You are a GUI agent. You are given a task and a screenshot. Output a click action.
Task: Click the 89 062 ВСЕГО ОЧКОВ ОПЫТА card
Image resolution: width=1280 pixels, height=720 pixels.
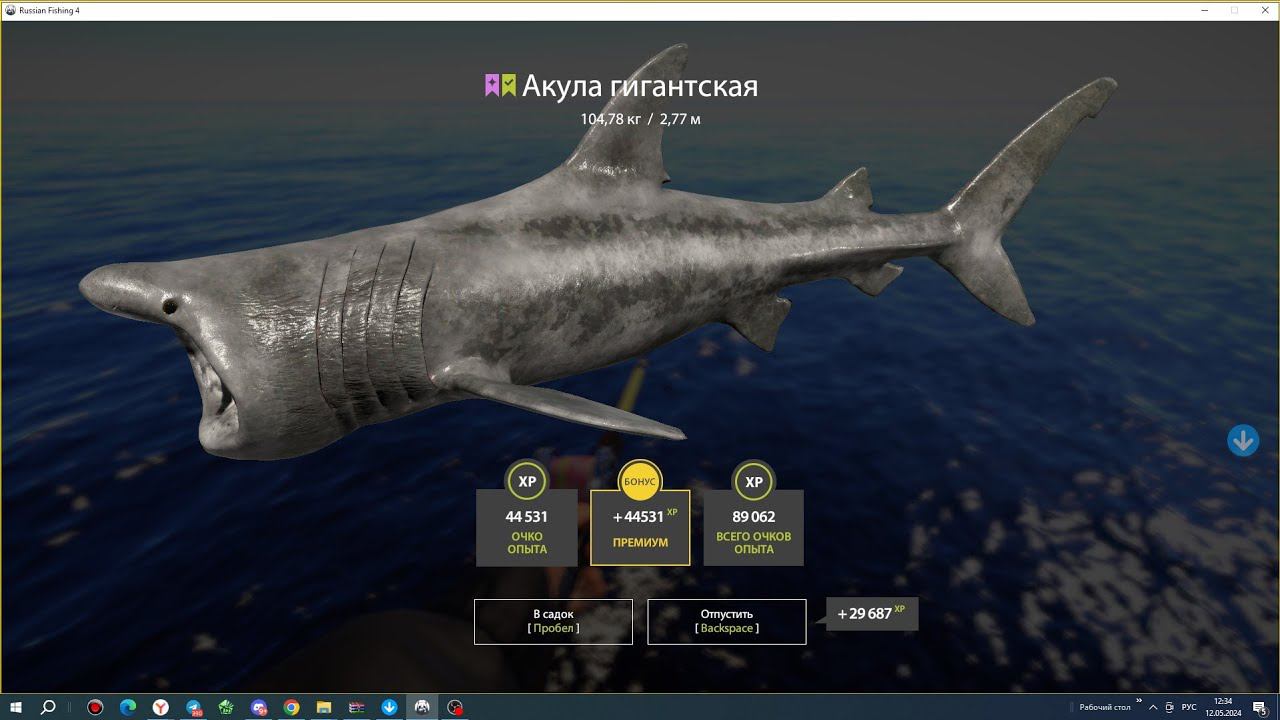point(754,528)
